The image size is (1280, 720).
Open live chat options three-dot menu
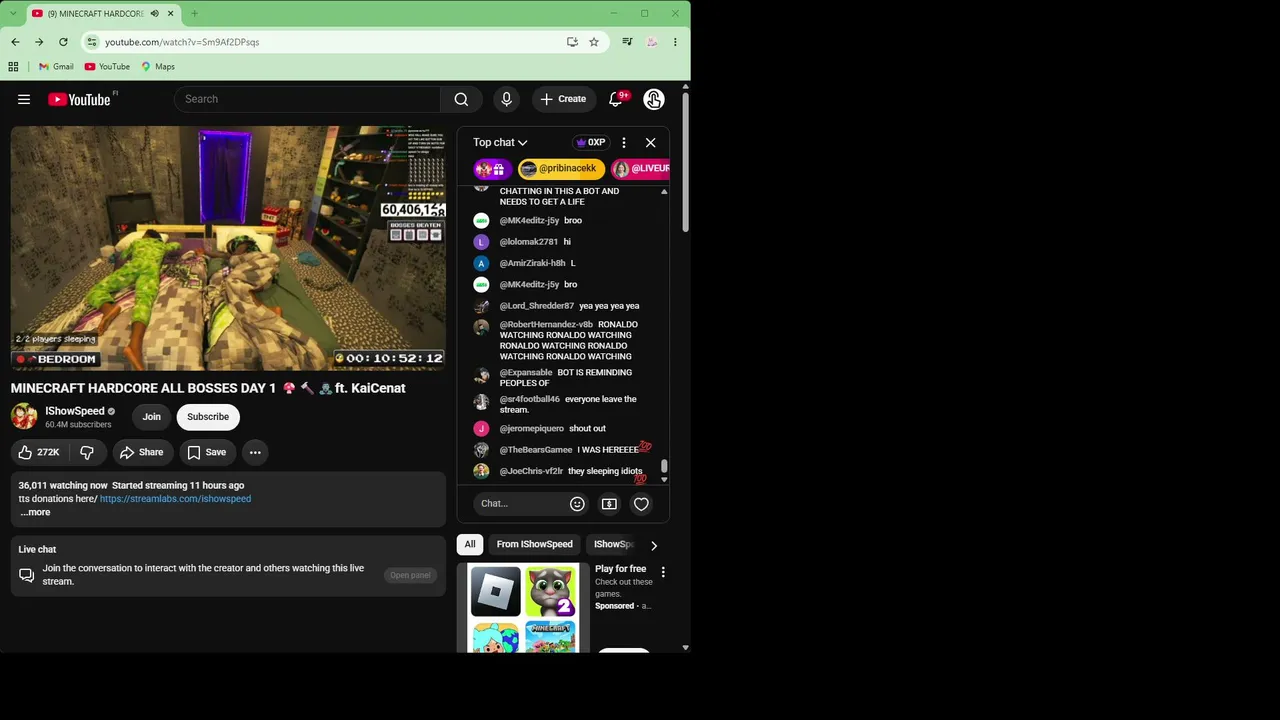624,143
